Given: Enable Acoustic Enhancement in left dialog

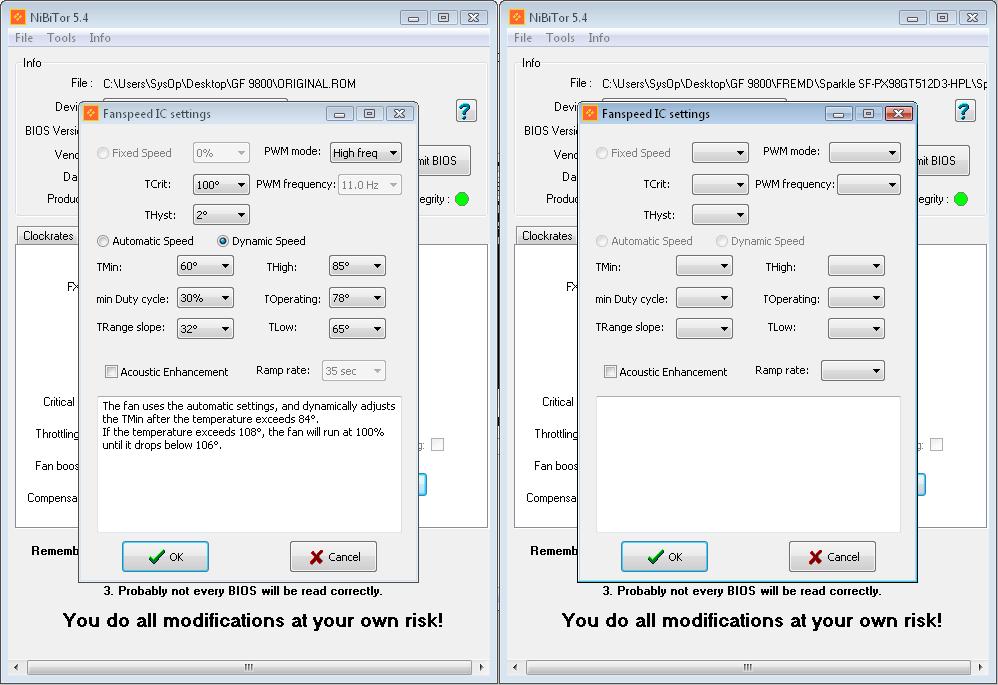Looking at the screenshot, I should coord(167,372).
